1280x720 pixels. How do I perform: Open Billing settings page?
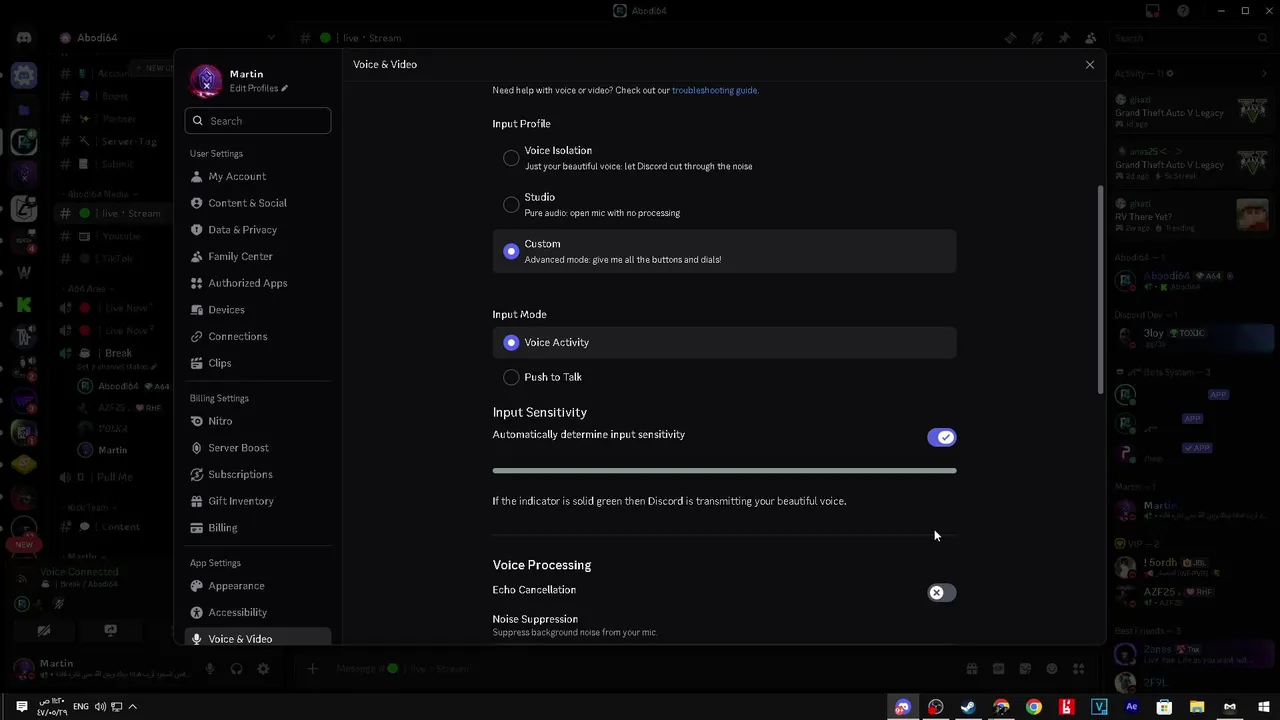tap(258, 528)
